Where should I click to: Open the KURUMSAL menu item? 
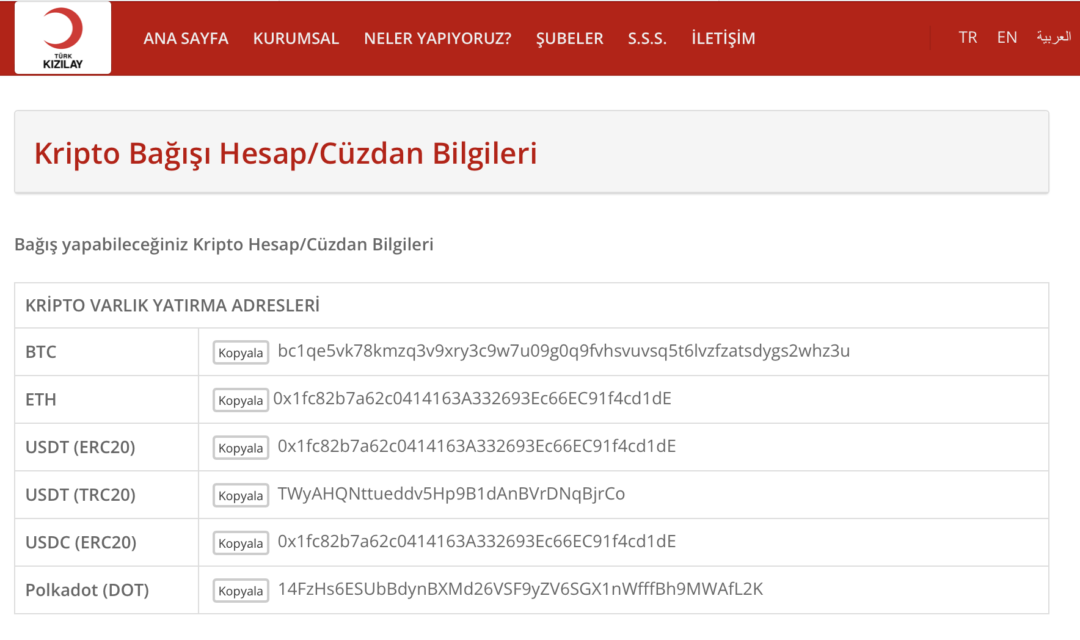(296, 39)
